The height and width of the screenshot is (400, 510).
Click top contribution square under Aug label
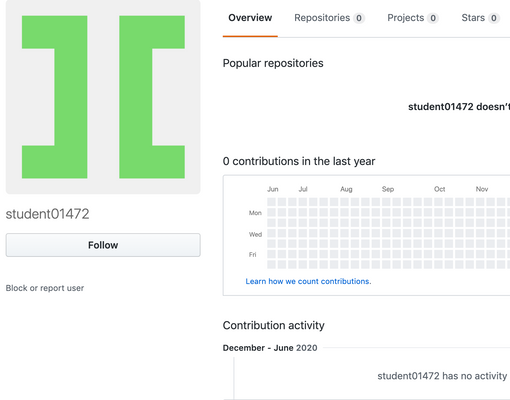(344, 202)
